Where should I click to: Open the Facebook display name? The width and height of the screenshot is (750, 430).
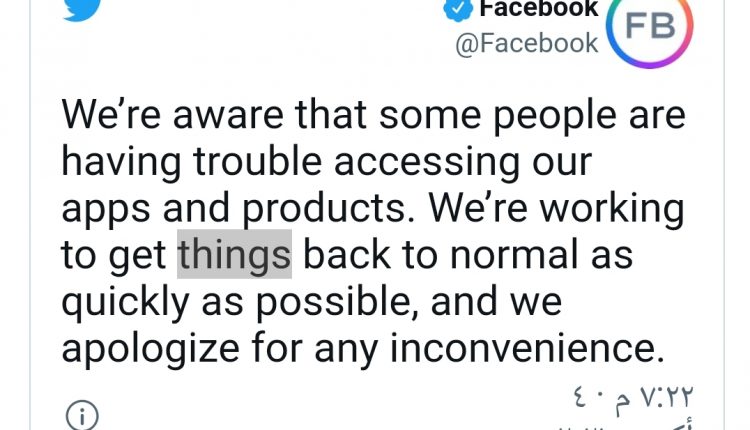coord(538,10)
